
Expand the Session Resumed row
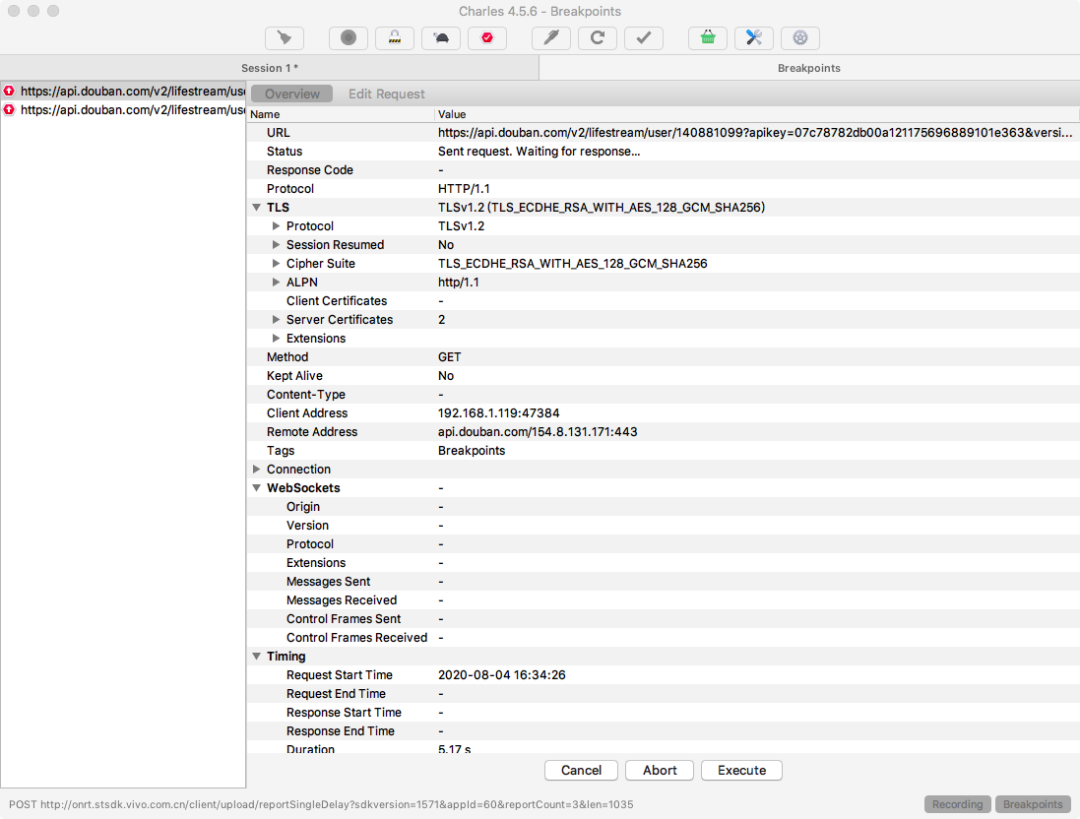276,245
